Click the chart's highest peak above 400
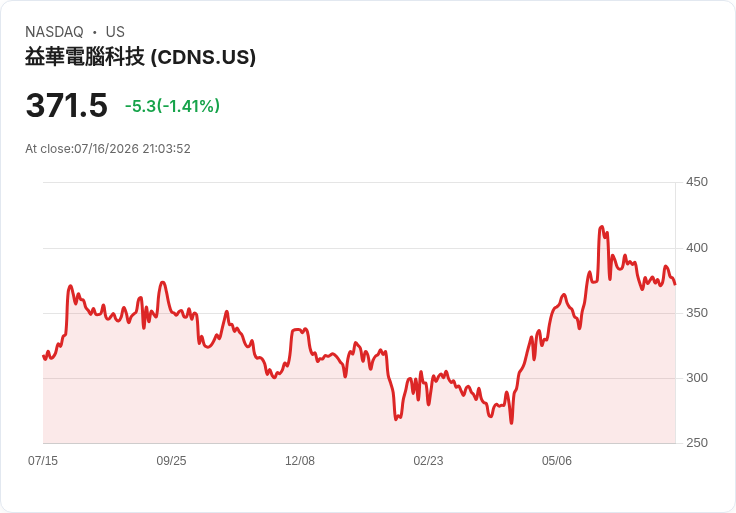Viewport: 736px width, 513px height. pyautogui.click(x=602, y=227)
